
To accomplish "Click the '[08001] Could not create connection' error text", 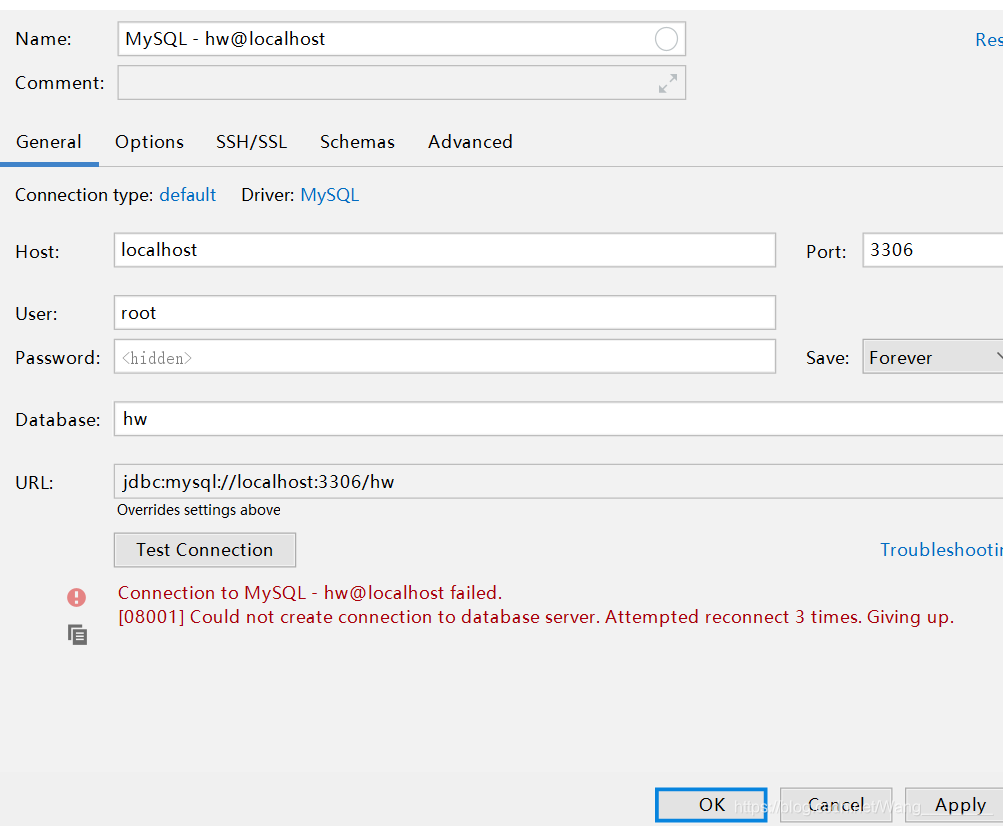I will click(536, 617).
